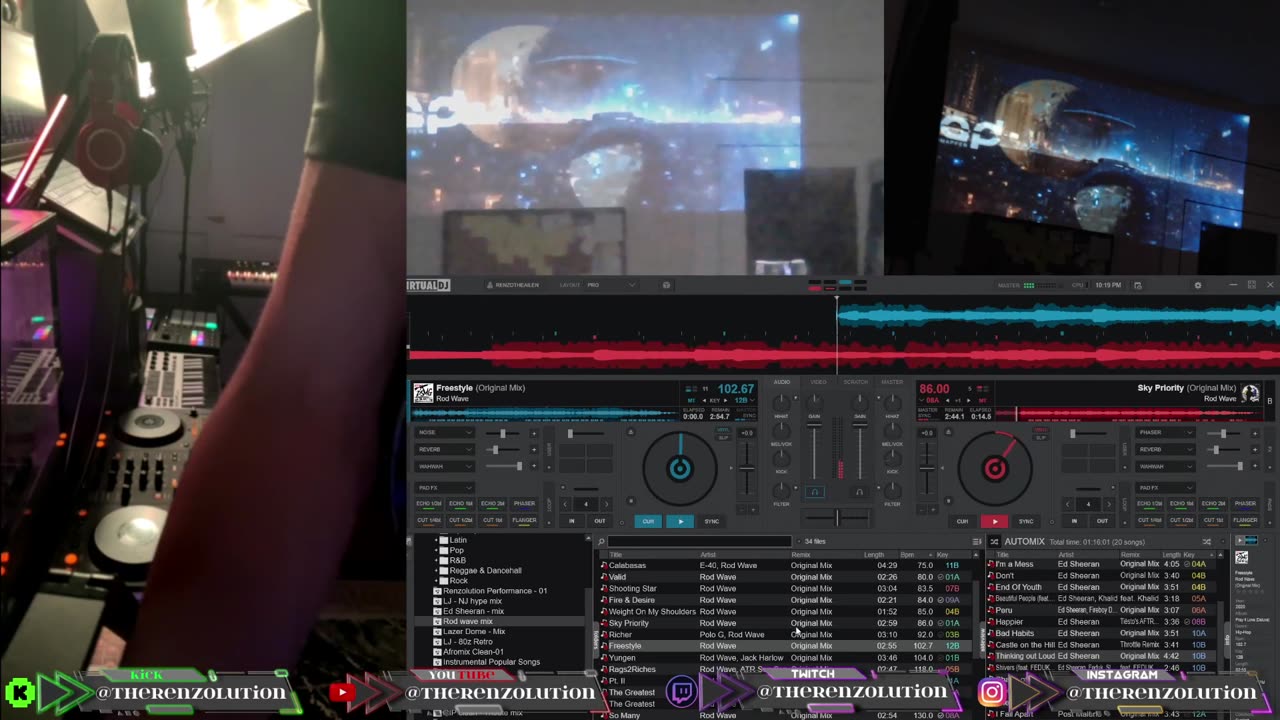This screenshot has width=1280, height=720.
Task: Click the right deck CUE button
Action: click(962, 521)
